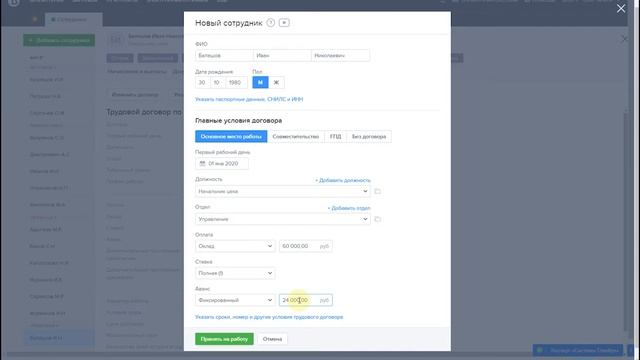This screenshot has width=640, height=360.
Task: Choose Основное место работы contract type
Action: click(231, 136)
